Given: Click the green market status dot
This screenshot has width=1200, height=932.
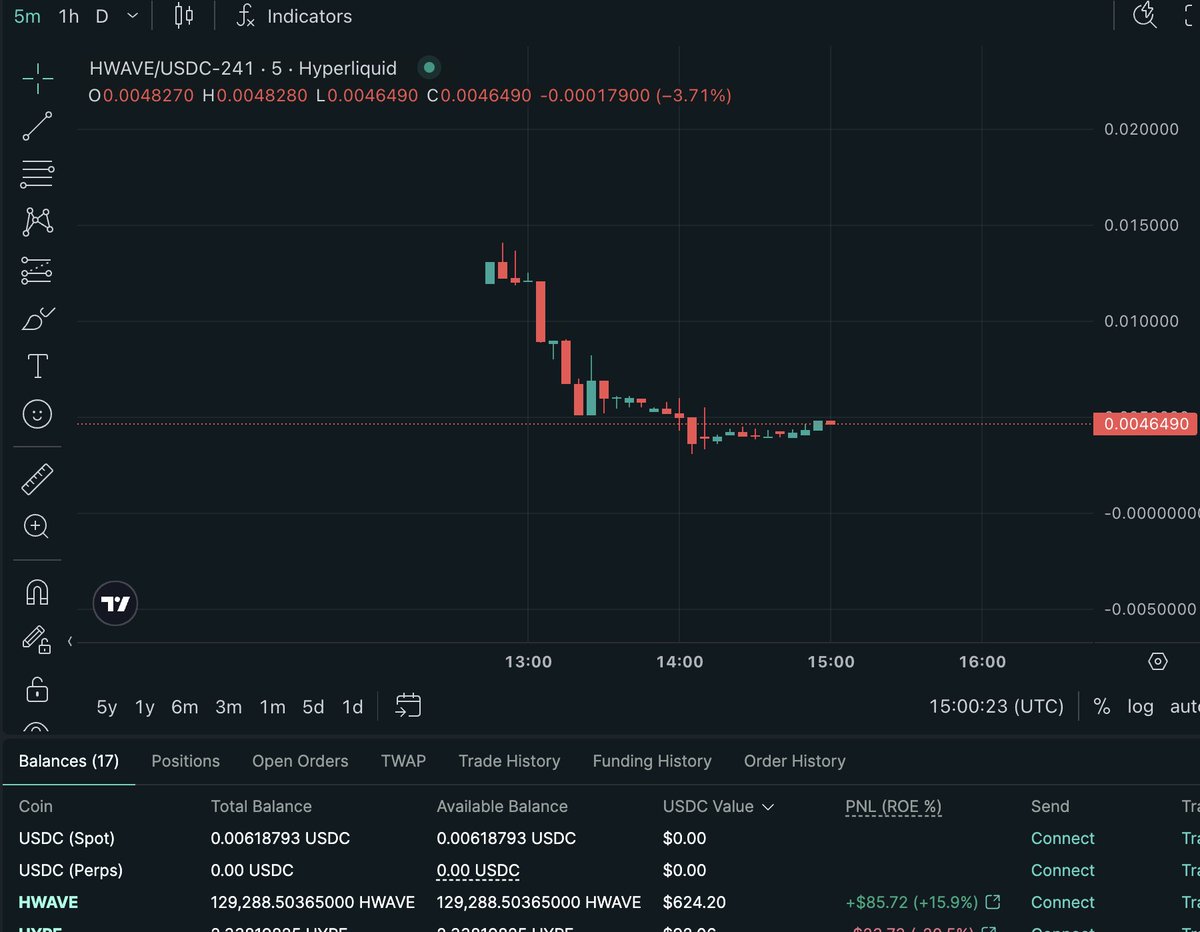Looking at the screenshot, I should coord(429,68).
